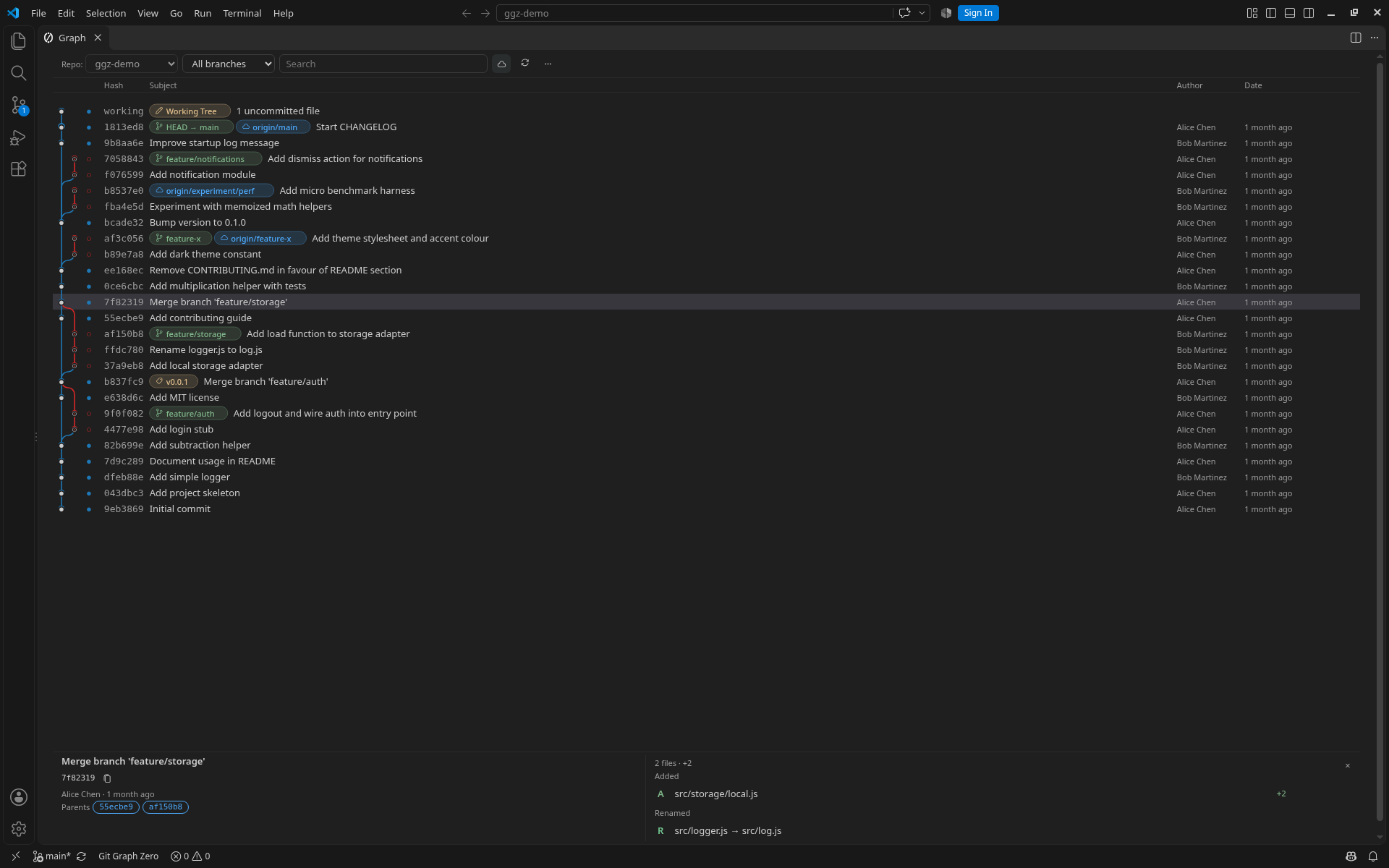The height and width of the screenshot is (868, 1389).
Task: Copy the commit hash 7f82319
Action: click(x=107, y=778)
